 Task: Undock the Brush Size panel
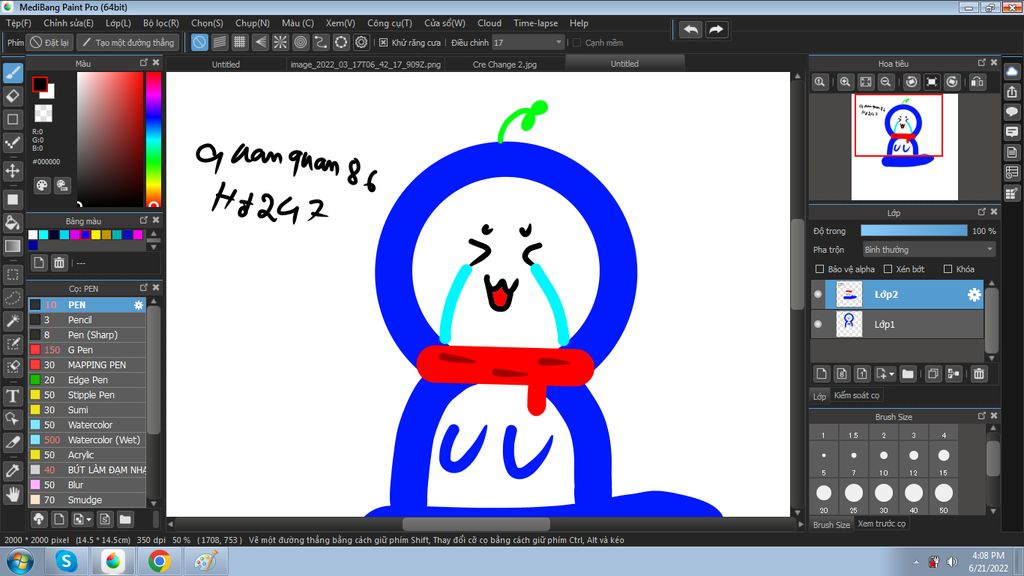click(x=982, y=416)
